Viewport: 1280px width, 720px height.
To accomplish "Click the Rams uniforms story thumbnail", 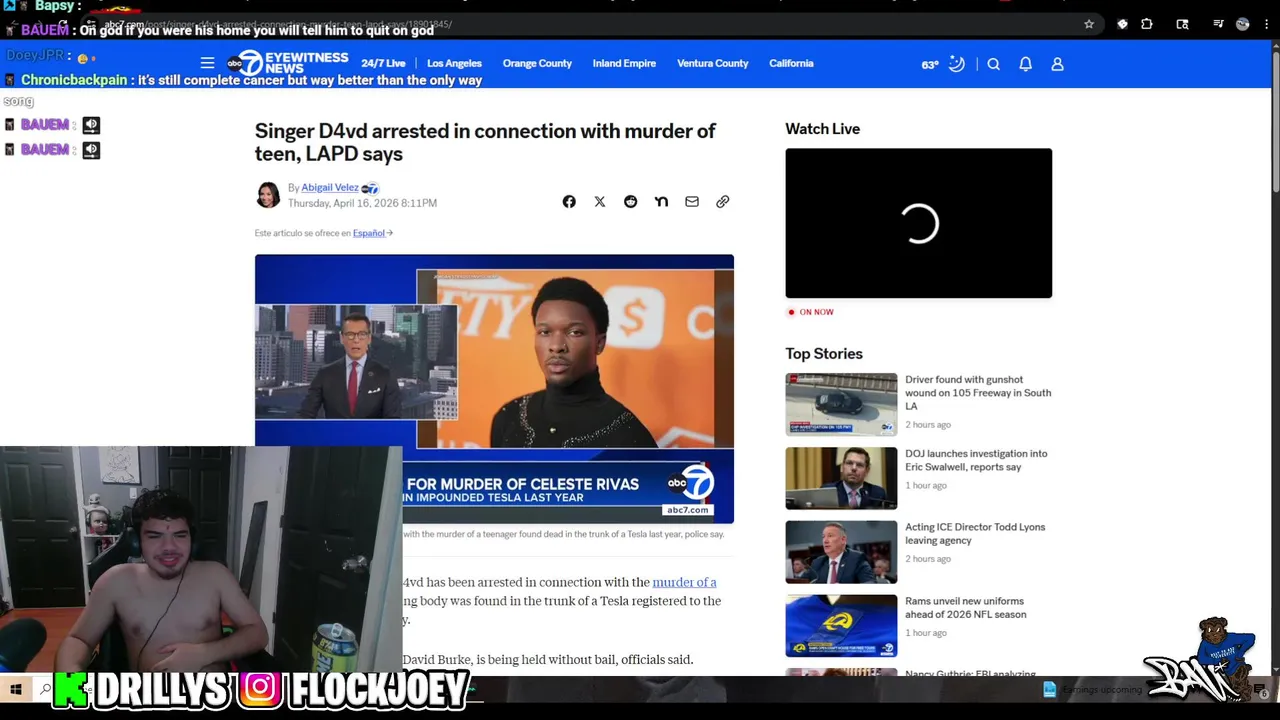I will tap(841, 626).
